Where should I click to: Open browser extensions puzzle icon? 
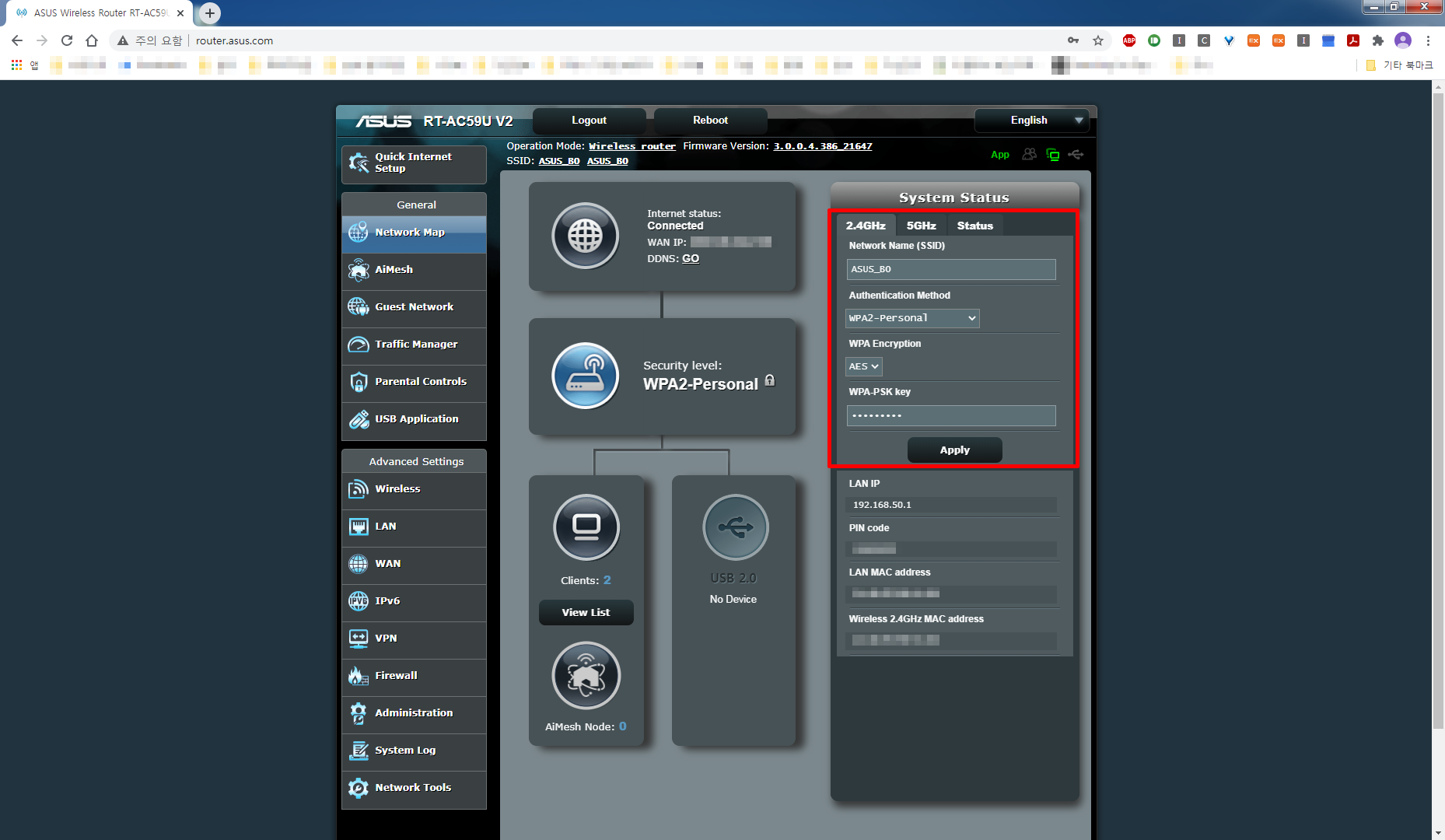(x=1378, y=40)
